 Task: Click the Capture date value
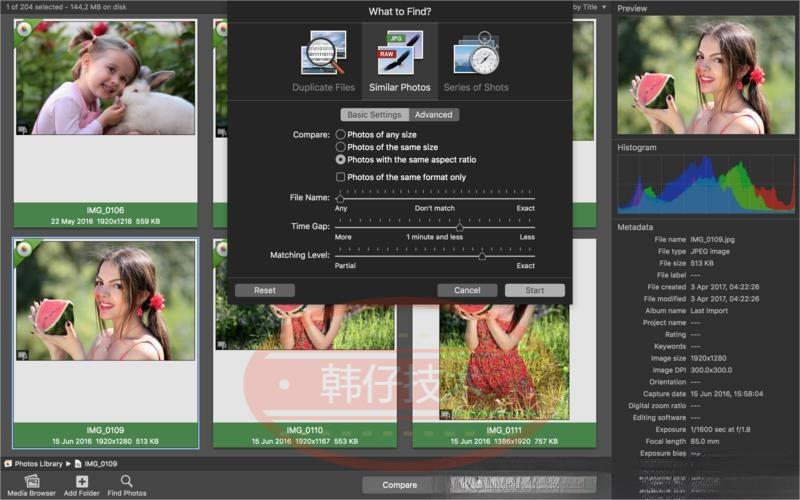pyautogui.click(x=727, y=394)
